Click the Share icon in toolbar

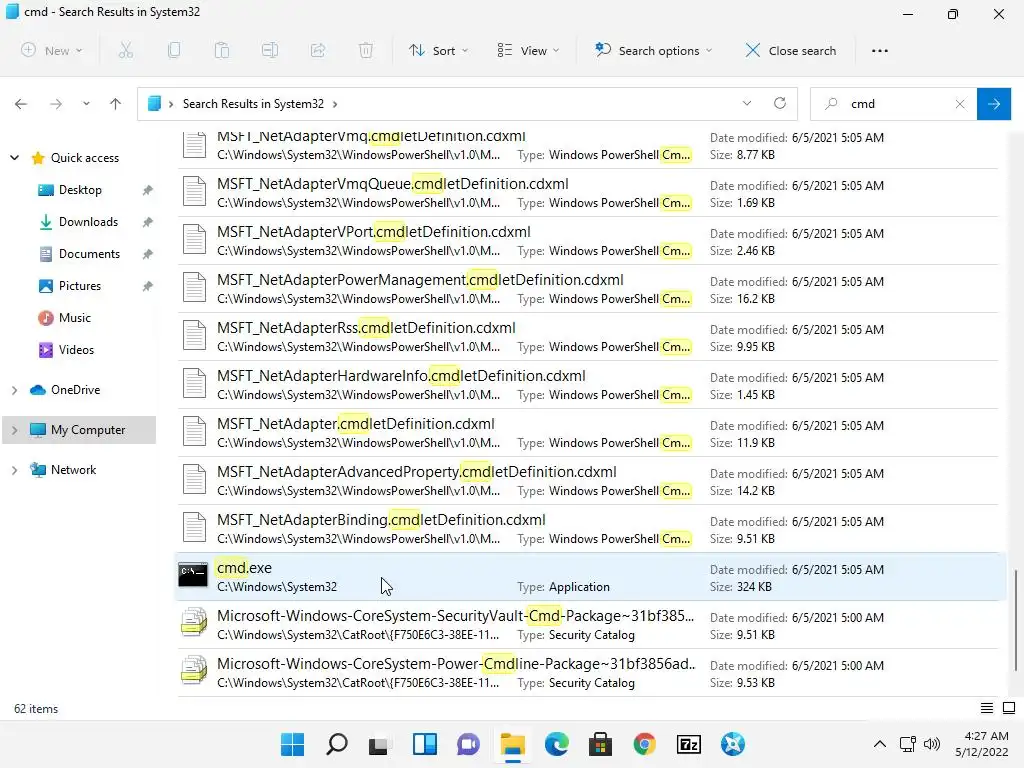[x=318, y=50]
